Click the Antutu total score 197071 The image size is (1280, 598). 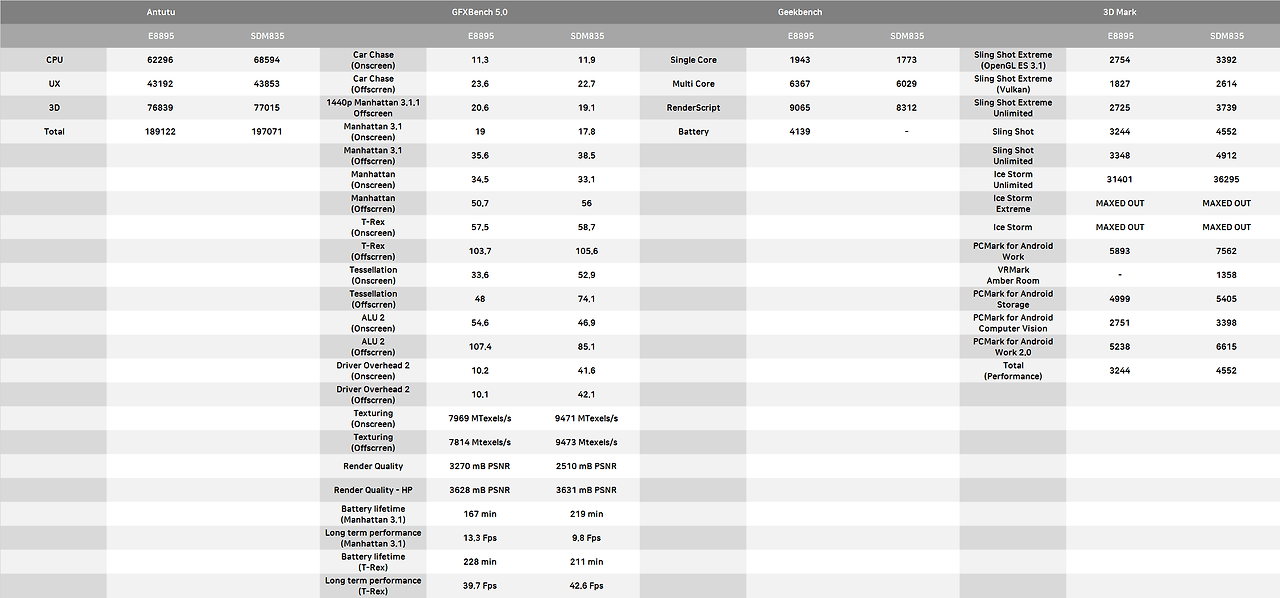(x=267, y=132)
